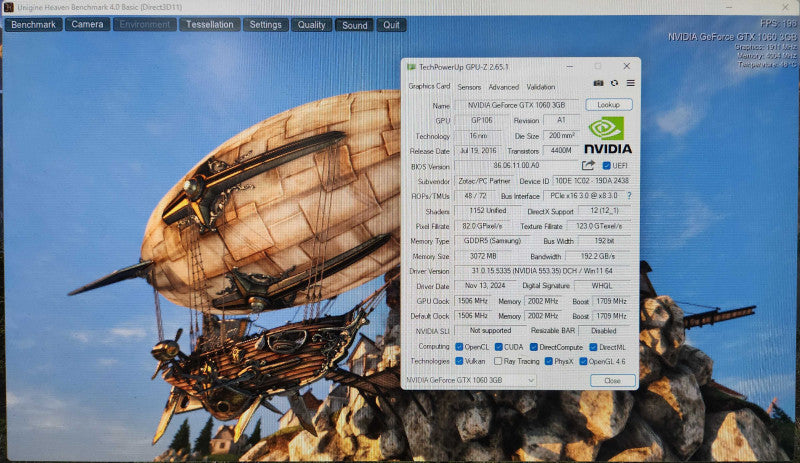Viewport: 800px width, 463px height.
Task: Click the Driver Date Nov 13, 2024 value
Action: point(485,286)
